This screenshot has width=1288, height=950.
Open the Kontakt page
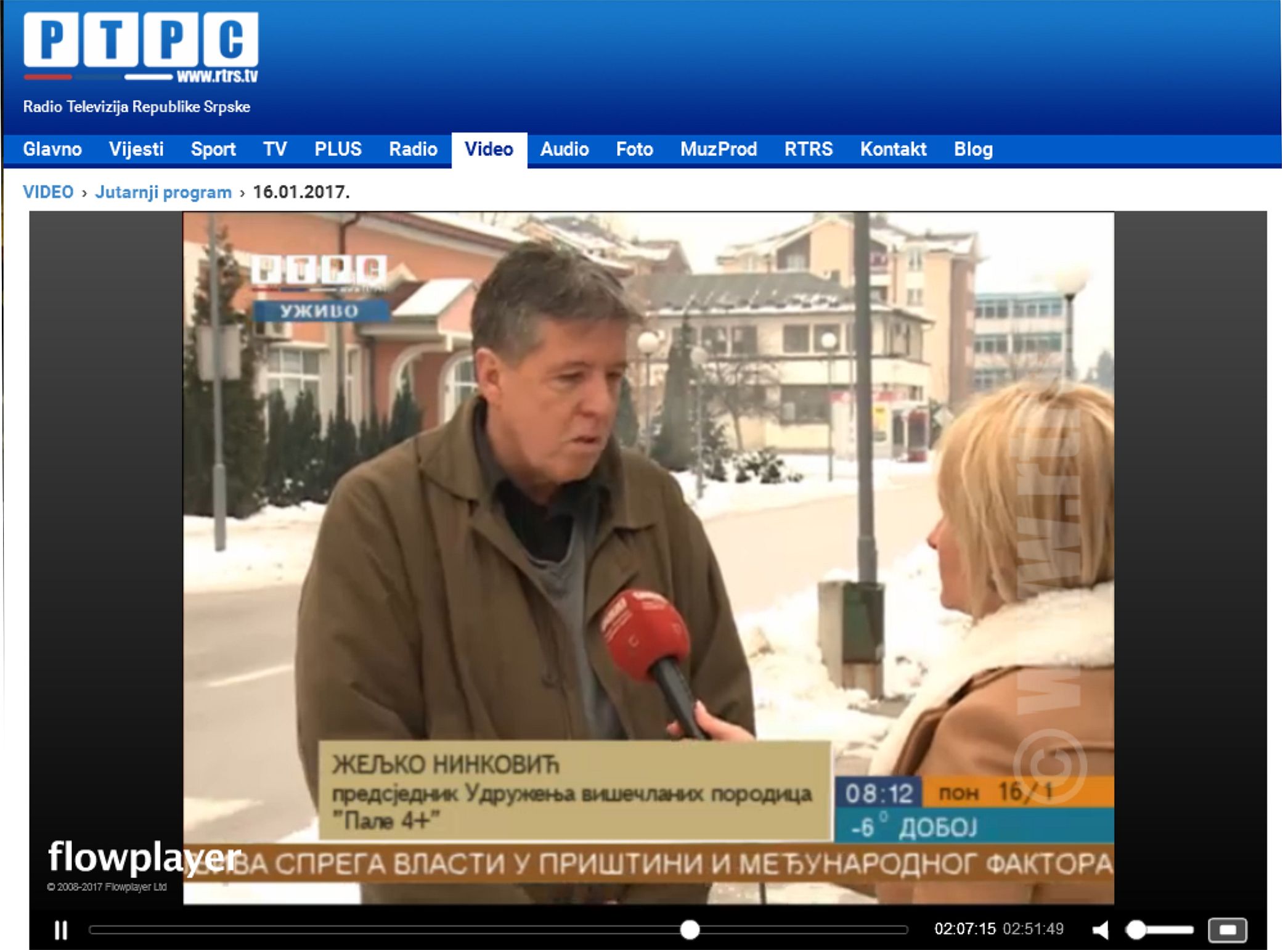click(893, 149)
